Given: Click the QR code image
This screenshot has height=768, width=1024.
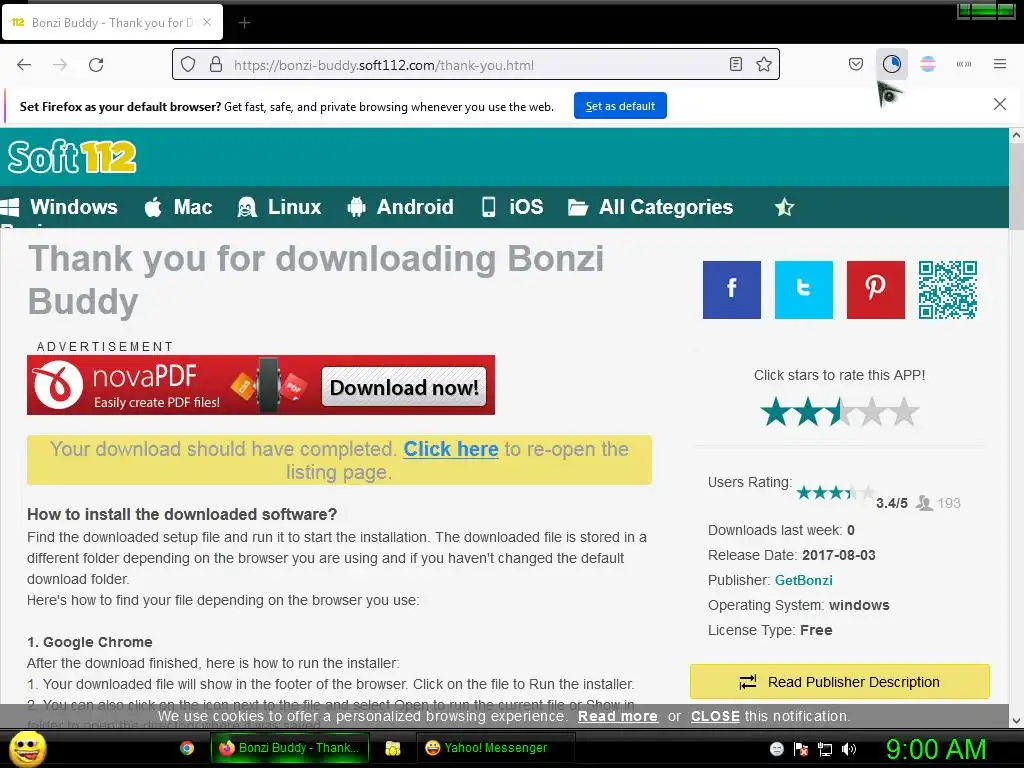Looking at the screenshot, I should pos(948,290).
